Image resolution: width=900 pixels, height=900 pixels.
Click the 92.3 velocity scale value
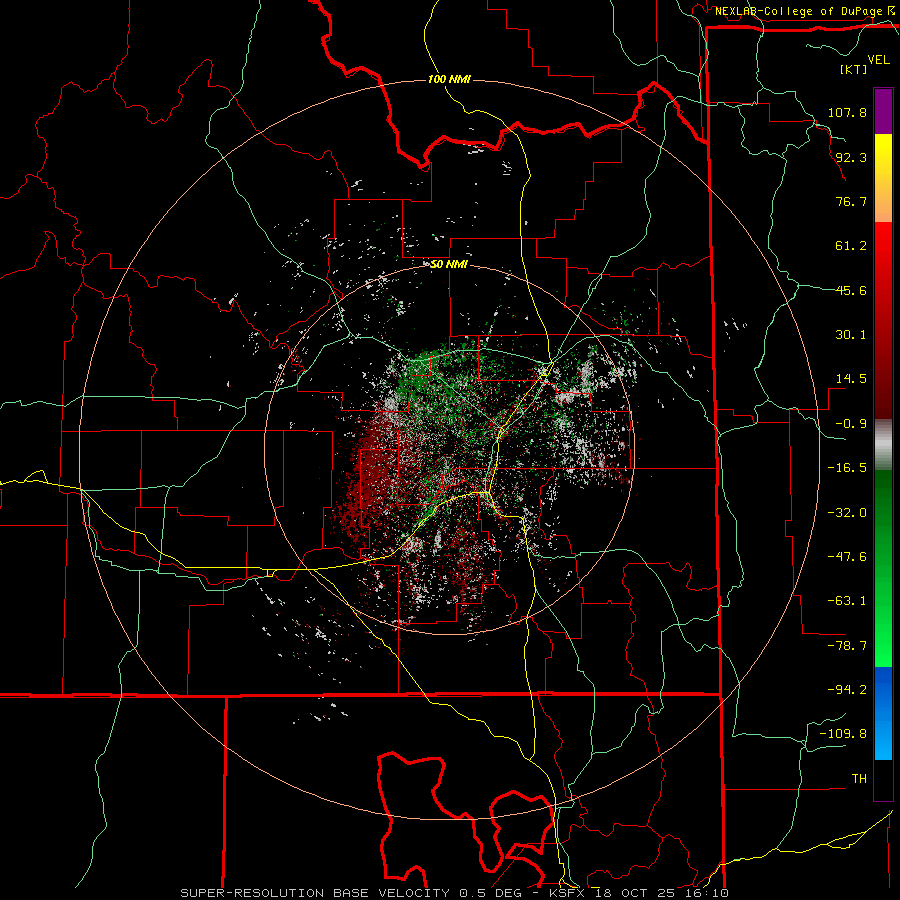coord(851,157)
